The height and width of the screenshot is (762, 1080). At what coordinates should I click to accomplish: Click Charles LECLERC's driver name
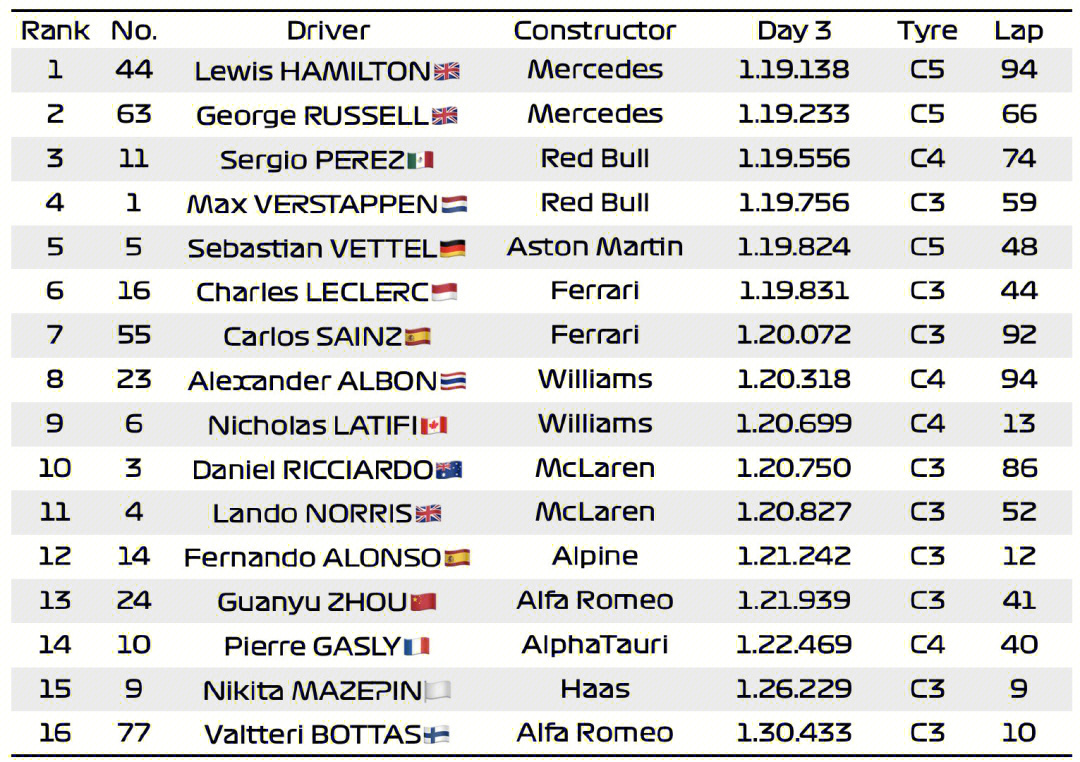tap(313, 292)
